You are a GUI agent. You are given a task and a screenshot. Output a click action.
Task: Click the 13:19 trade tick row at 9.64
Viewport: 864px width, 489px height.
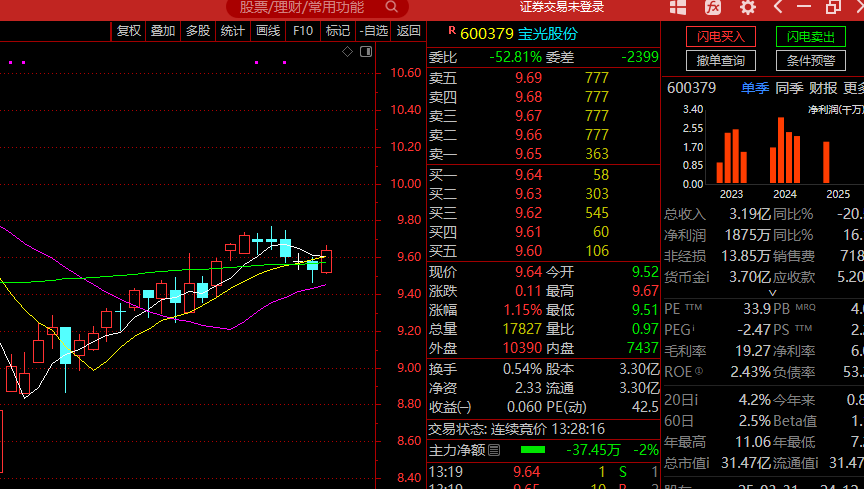click(x=543, y=472)
